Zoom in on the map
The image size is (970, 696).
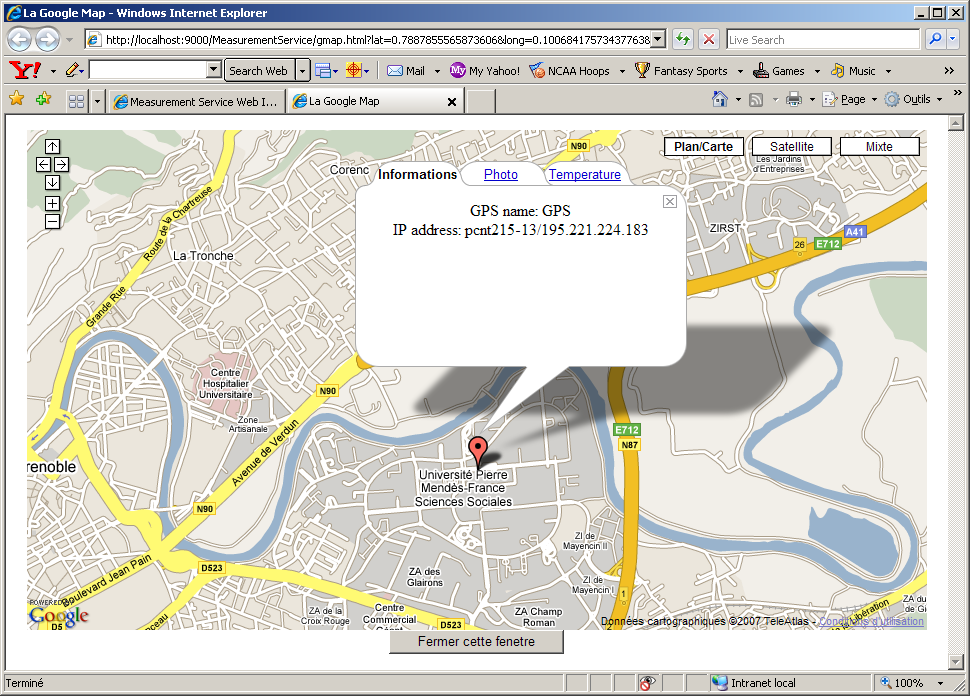point(53,204)
